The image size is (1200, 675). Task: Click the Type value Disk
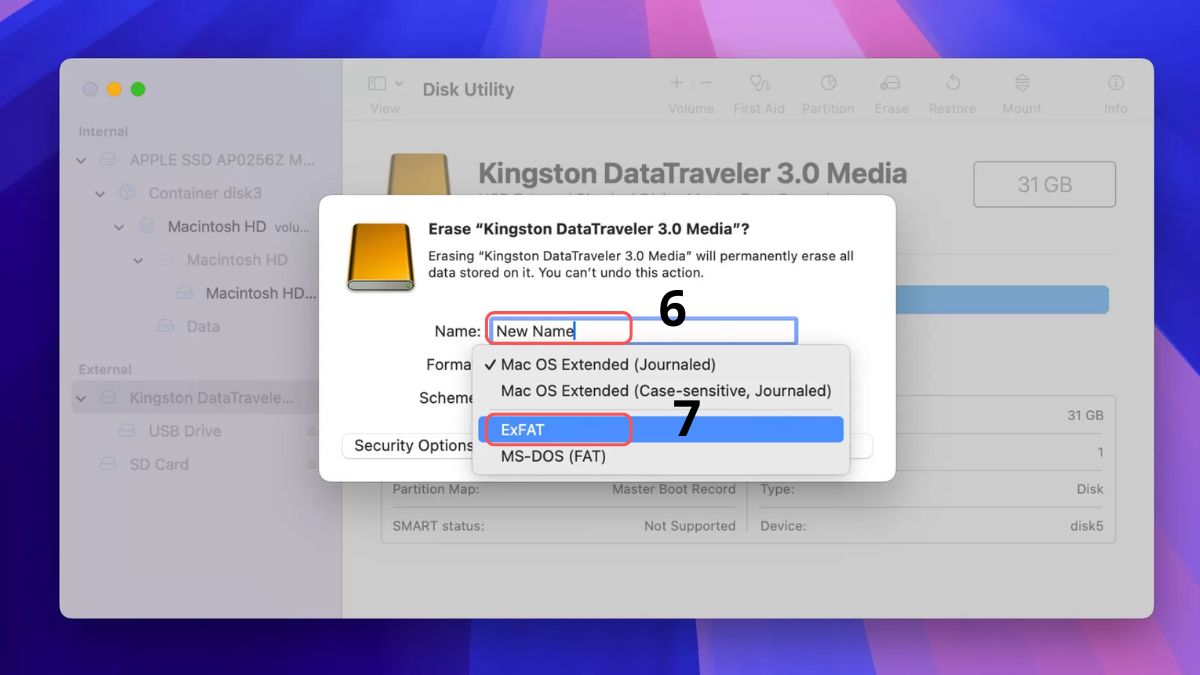click(1090, 490)
